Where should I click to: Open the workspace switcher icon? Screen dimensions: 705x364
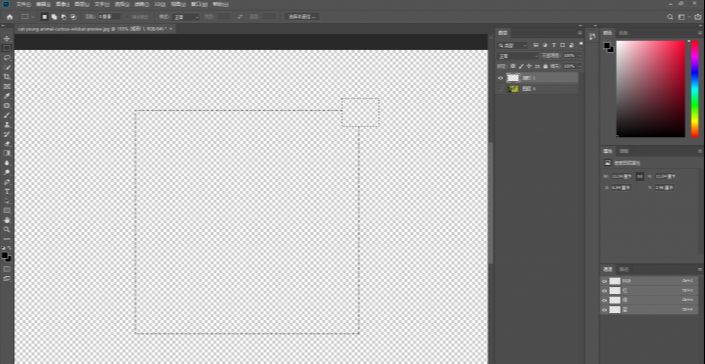[x=682, y=17]
